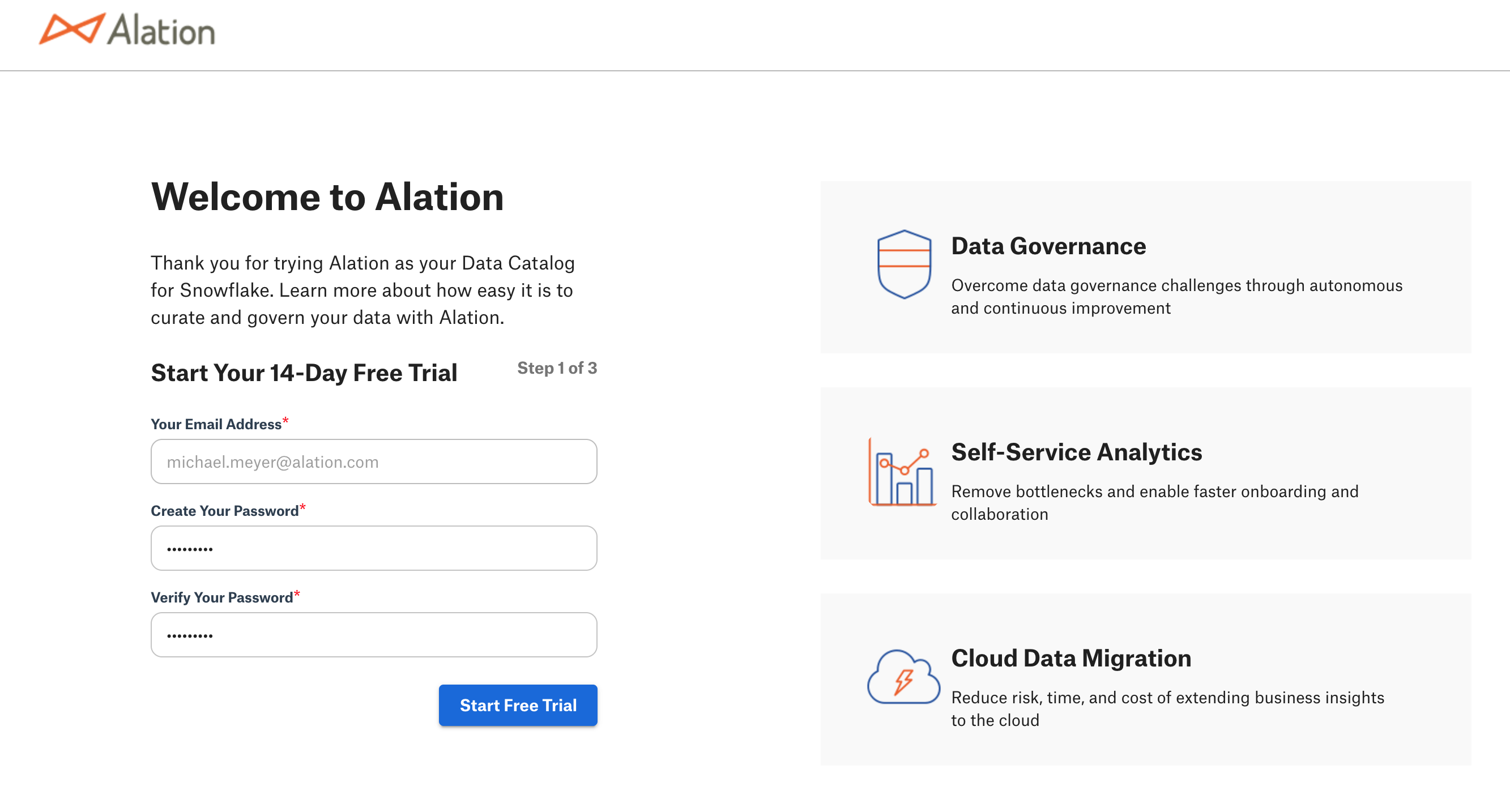Click the Your Email Address label
The image size is (1510, 812).
tap(216, 424)
